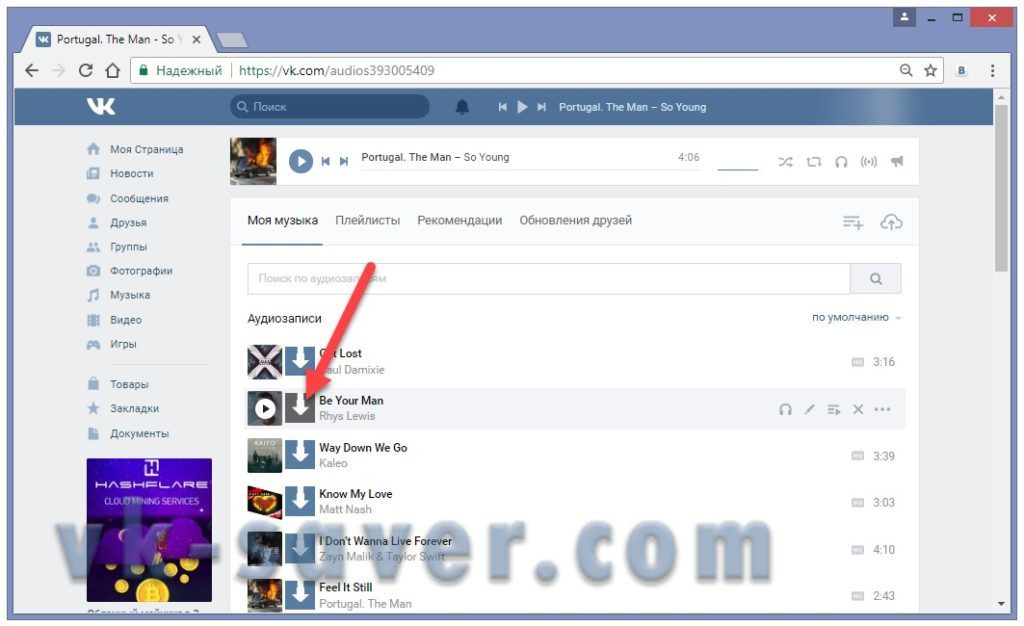Show similar tracks for Be Your Man
The image size is (1024, 626).
pyautogui.click(x=786, y=409)
